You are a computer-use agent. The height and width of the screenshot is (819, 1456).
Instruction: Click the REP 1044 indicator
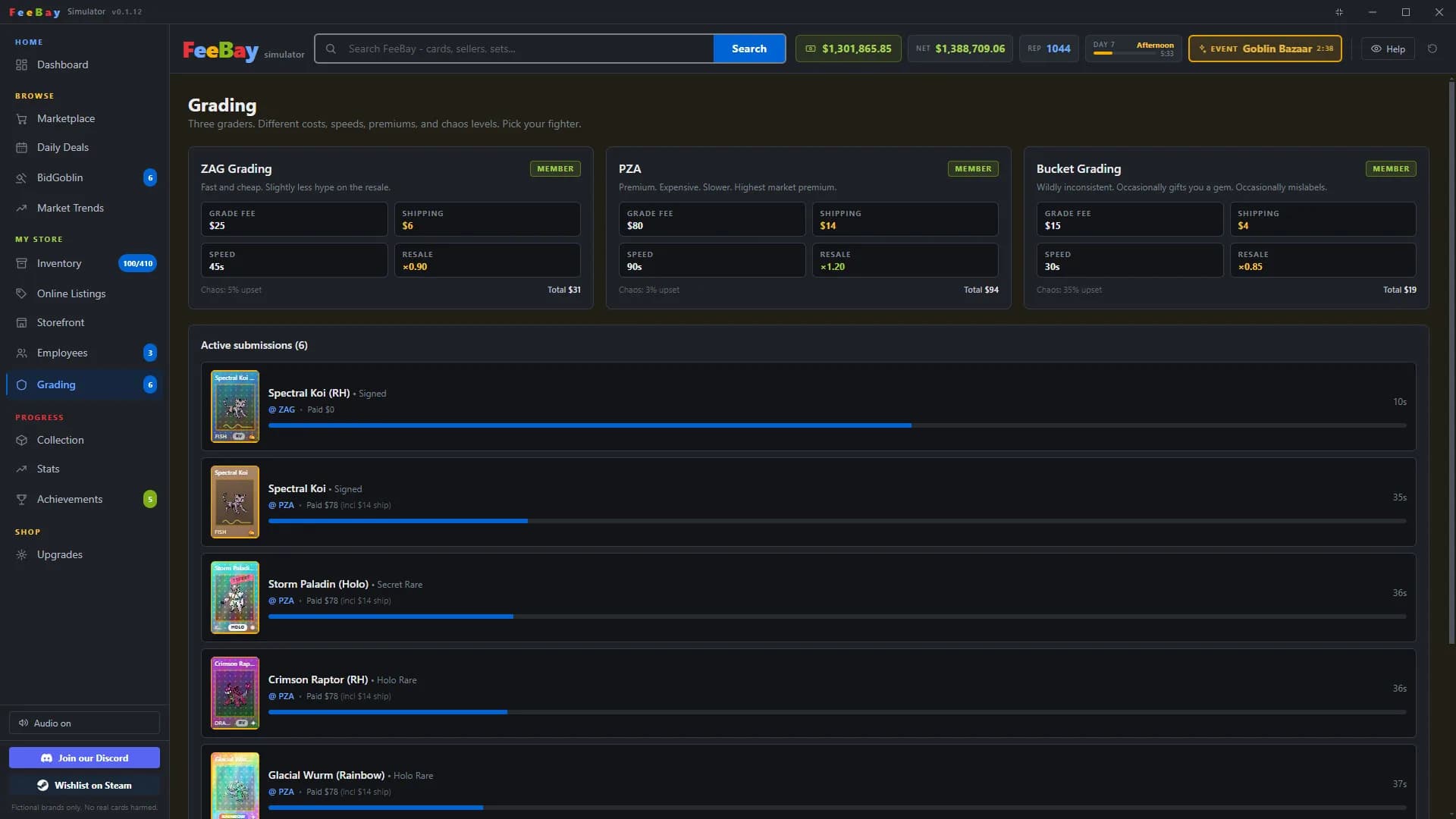point(1049,49)
